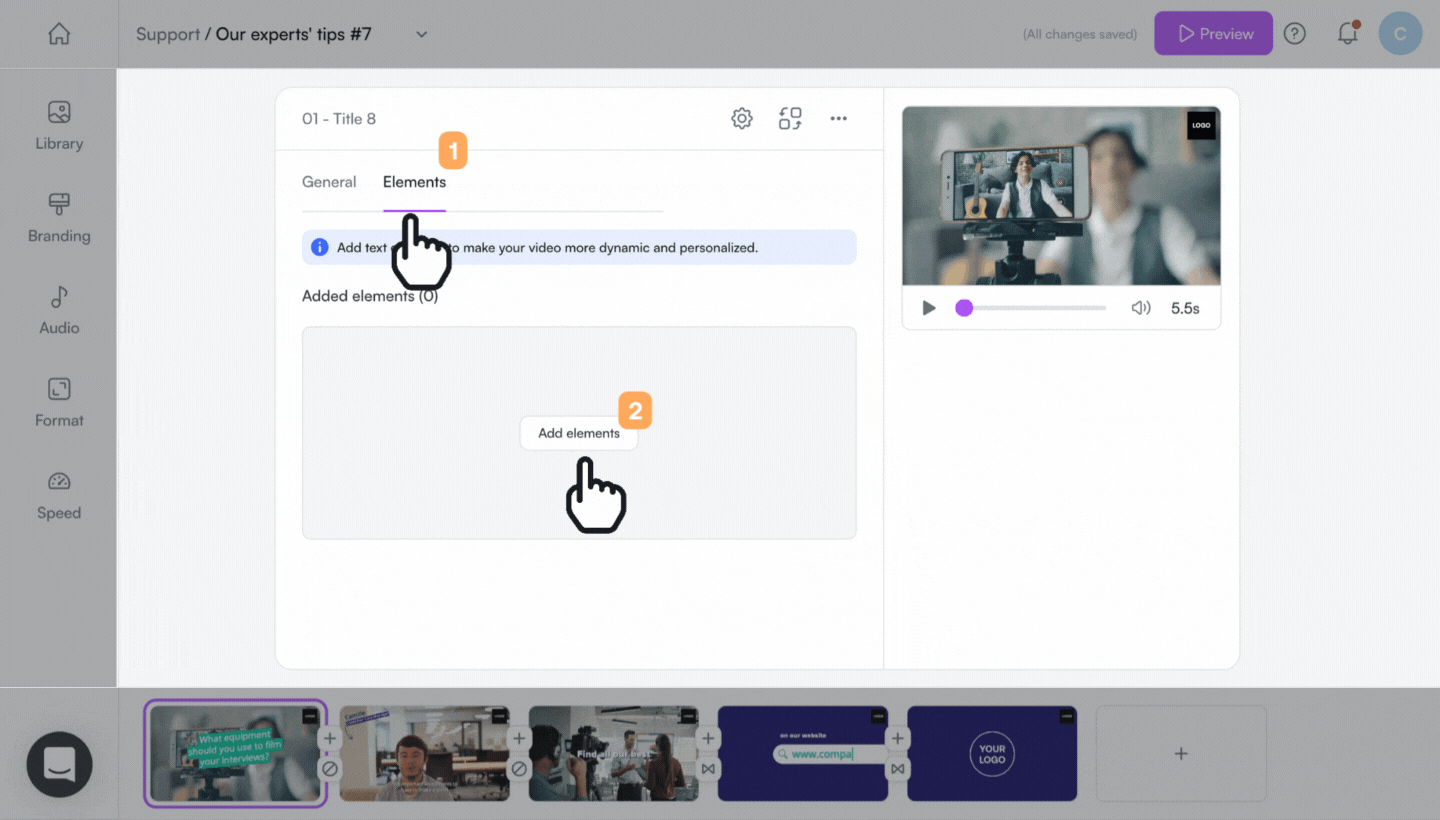Image resolution: width=1440 pixels, height=820 pixels.
Task: Set transition after the interview man scene
Action: tap(519, 769)
